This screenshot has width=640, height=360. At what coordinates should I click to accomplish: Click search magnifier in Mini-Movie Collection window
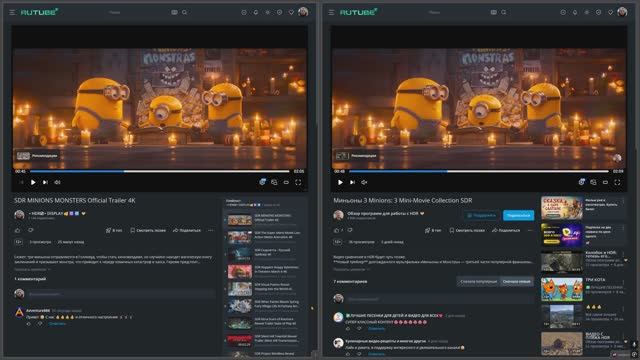pyautogui.click(x=504, y=12)
